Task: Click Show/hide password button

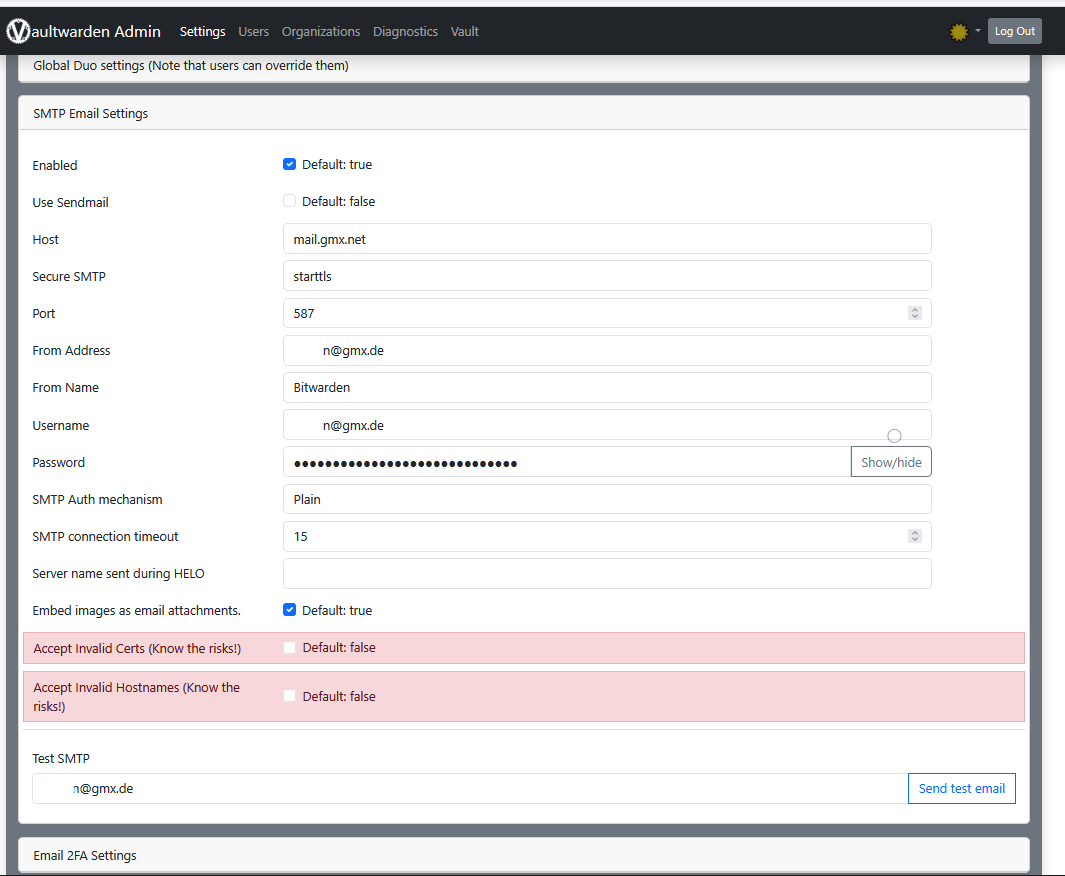Action: pyautogui.click(x=891, y=462)
